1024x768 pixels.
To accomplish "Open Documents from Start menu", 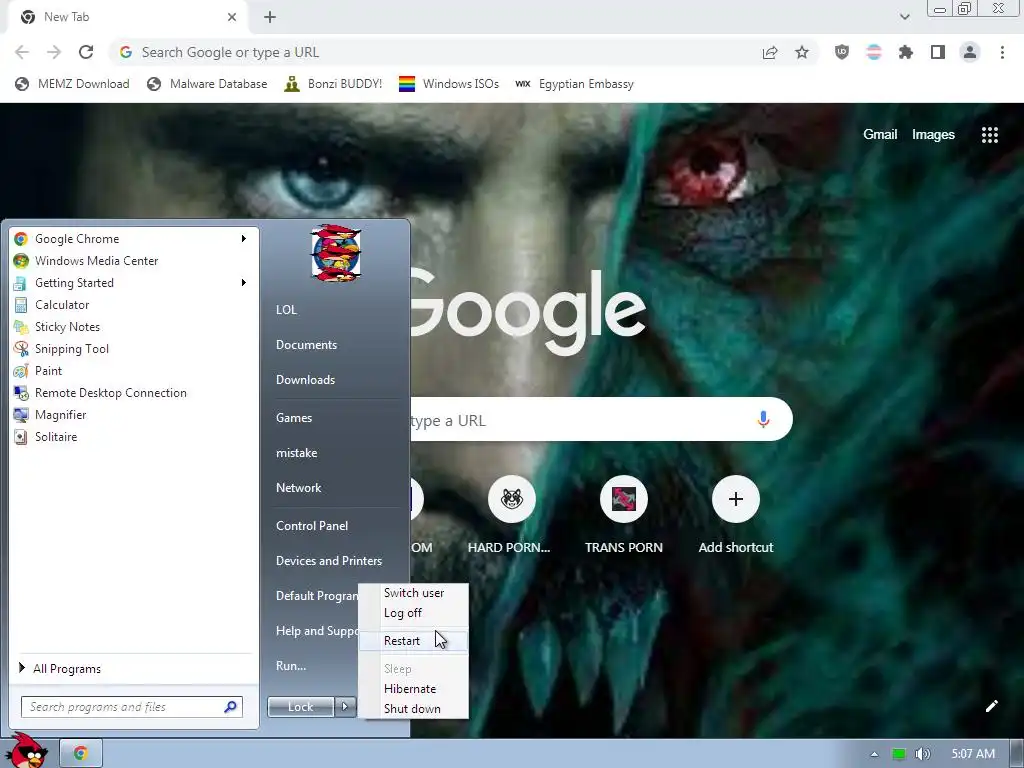I will (306, 345).
